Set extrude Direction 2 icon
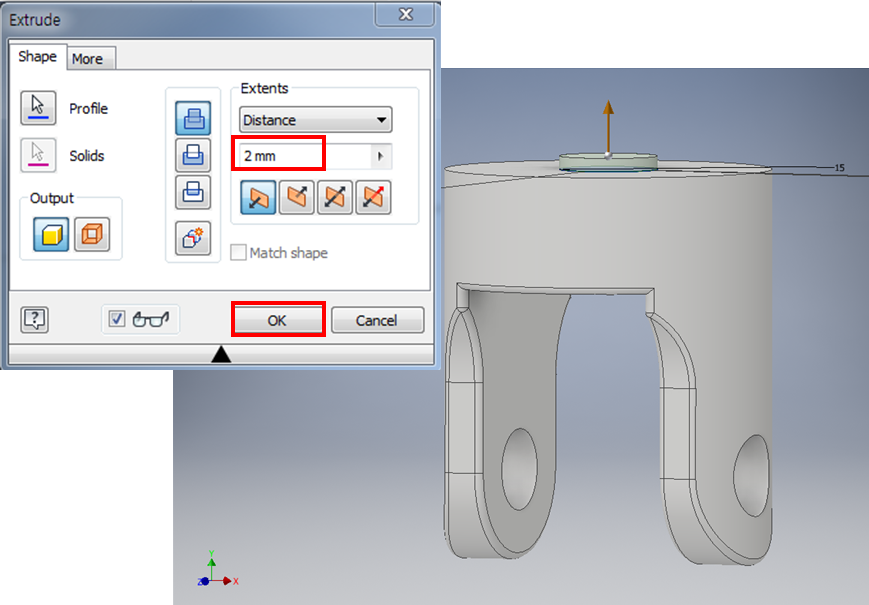Screen dimensions: 869x605 (x=297, y=197)
